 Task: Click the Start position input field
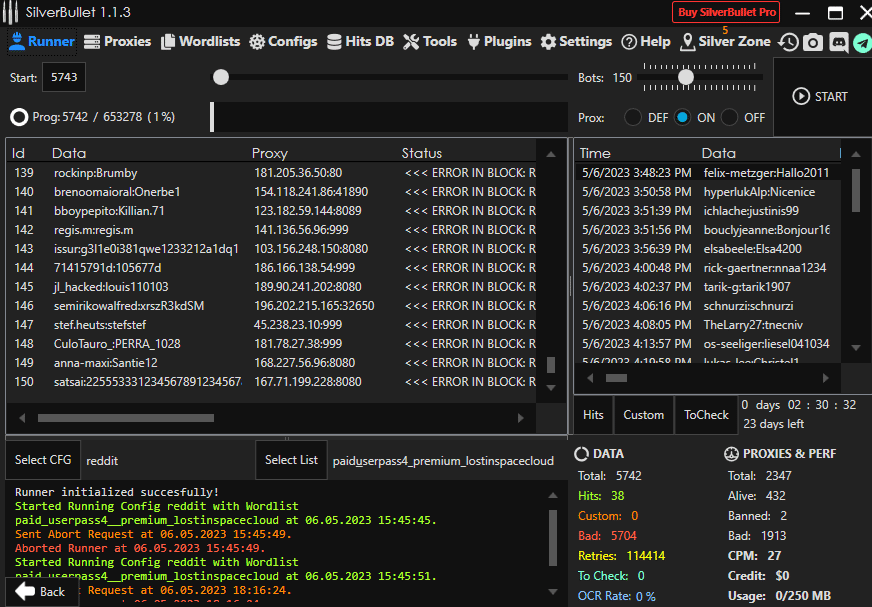click(x=64, y=77)
